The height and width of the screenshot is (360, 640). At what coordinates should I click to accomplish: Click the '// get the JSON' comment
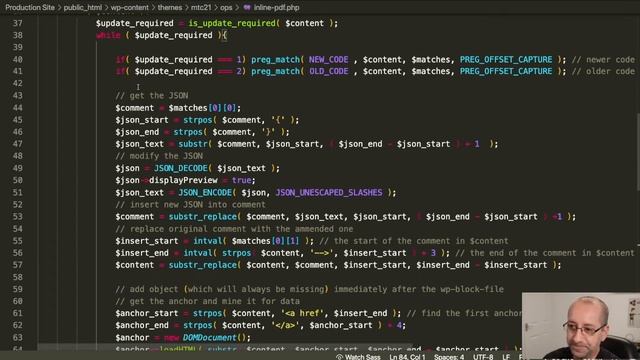point(151,96)
